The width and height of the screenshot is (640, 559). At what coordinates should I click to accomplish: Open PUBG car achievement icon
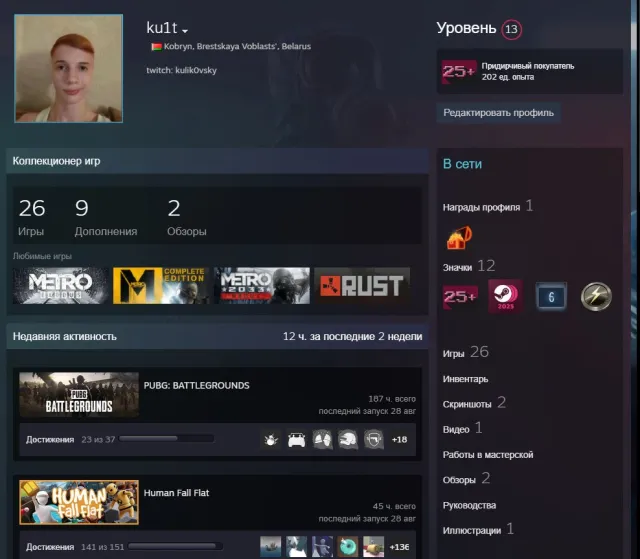tap(296, 439)
